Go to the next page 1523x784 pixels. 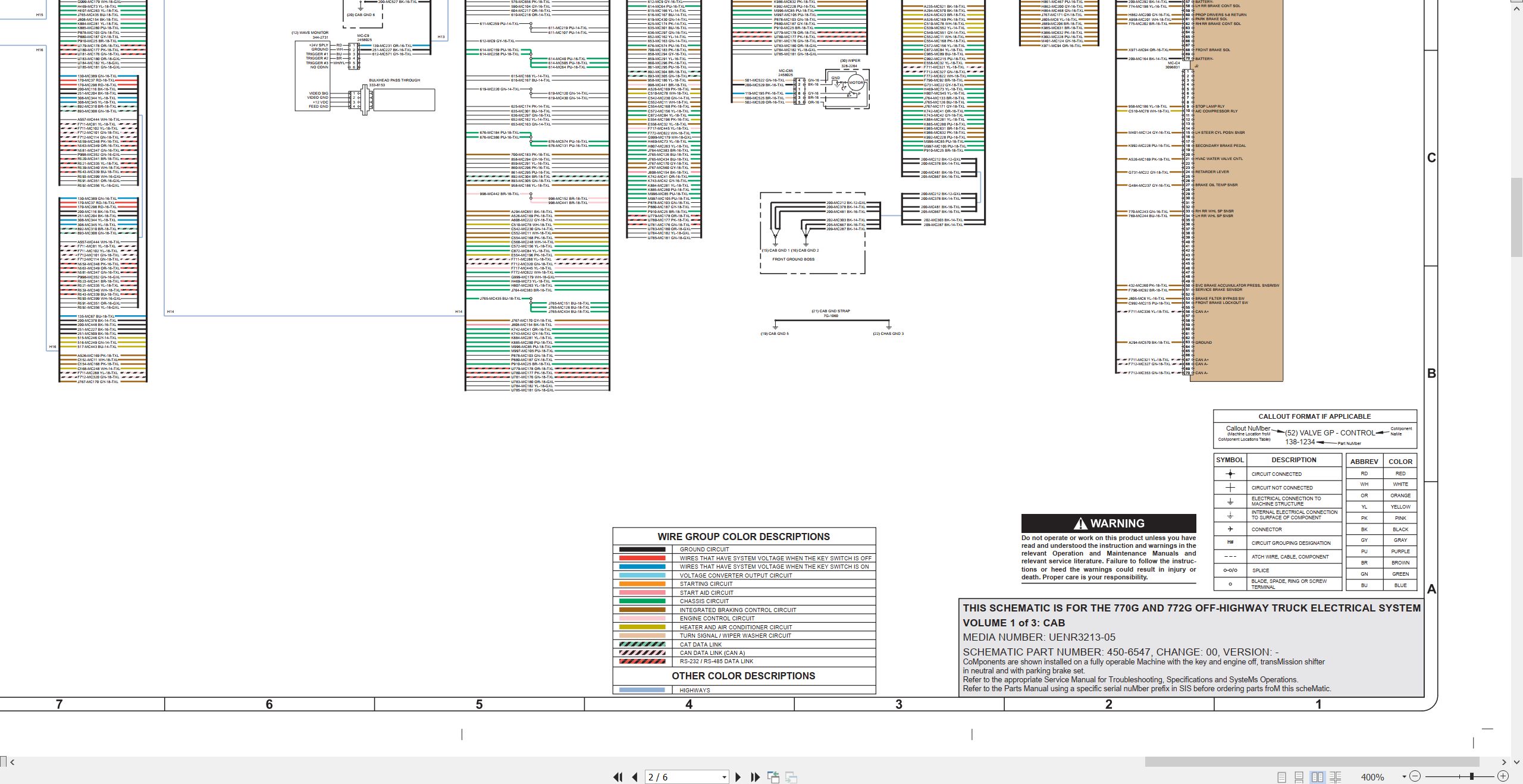[738, 777]
